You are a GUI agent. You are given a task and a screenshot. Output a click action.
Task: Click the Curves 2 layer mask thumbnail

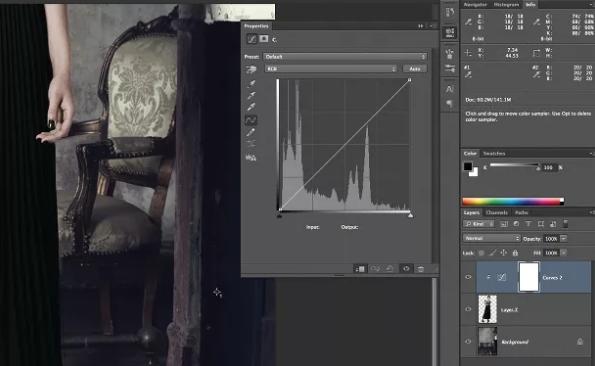[x=529, y=277]
